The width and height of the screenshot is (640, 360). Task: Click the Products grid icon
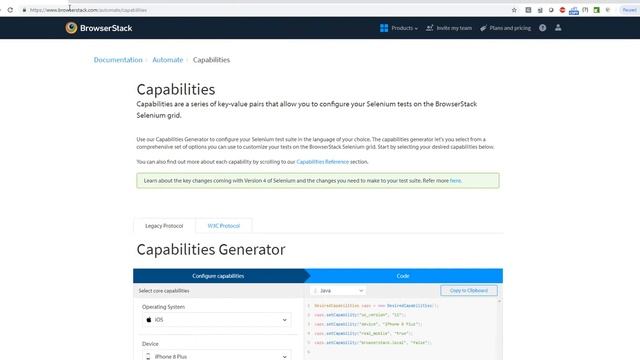[x=384, y=28]
